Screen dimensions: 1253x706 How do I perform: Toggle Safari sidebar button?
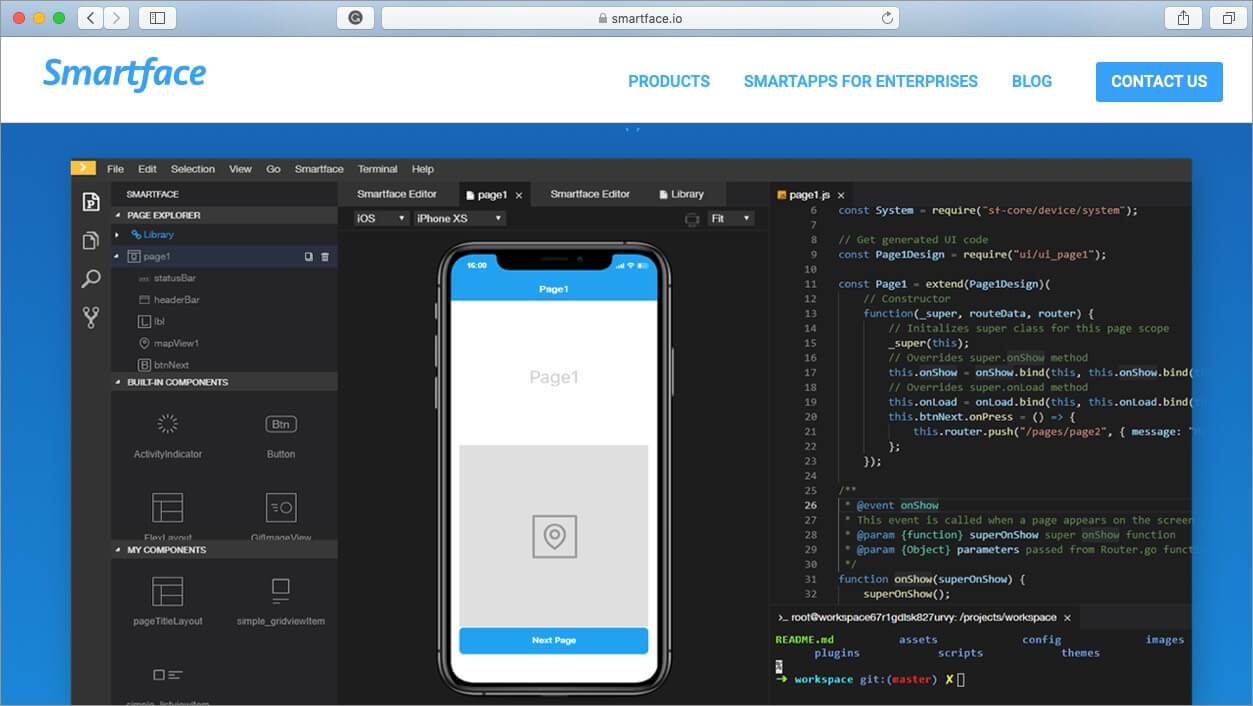coord(157,18)
